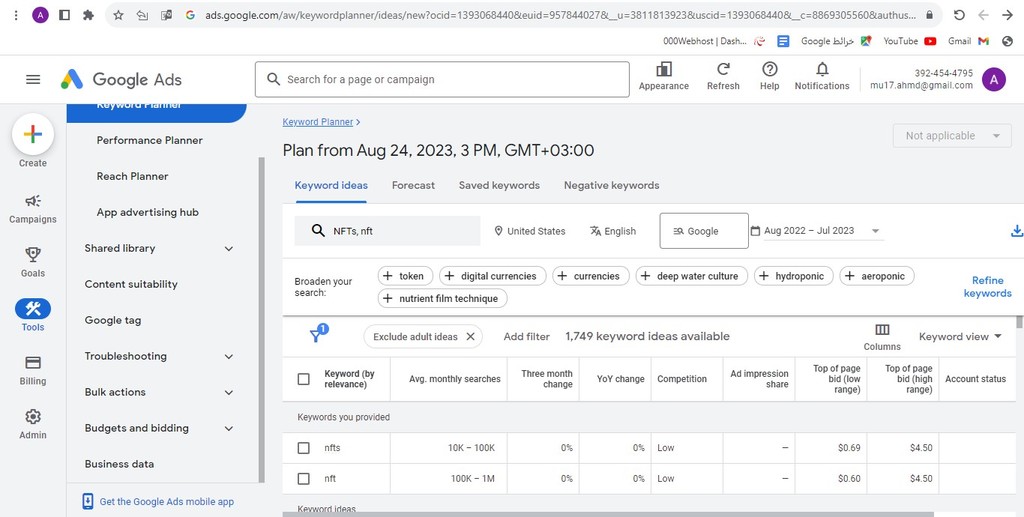
Task: Change the English language setting
Action: pyautogui.click(x=613, y=231)
